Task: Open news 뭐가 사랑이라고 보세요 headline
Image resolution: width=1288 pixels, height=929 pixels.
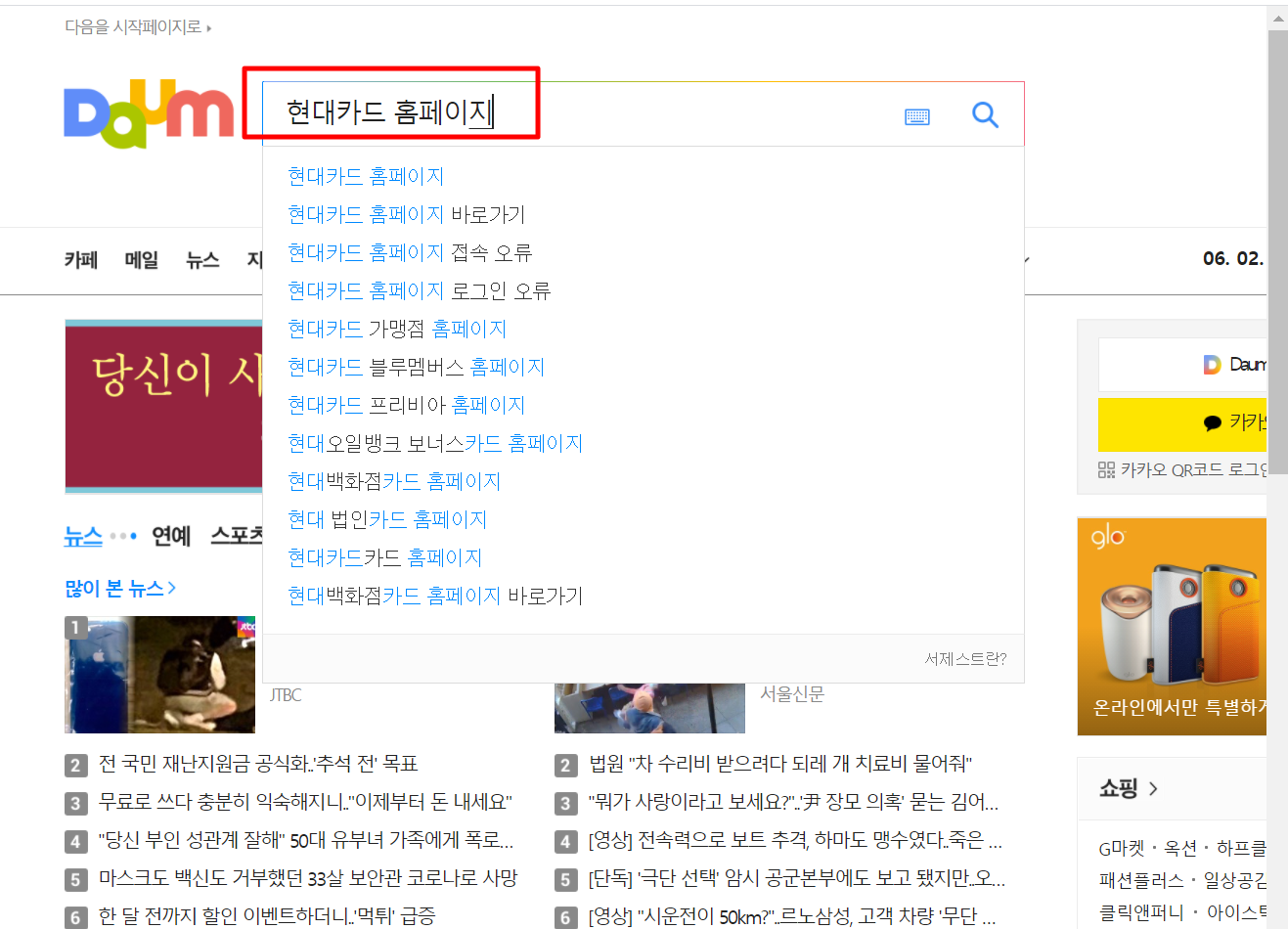Action: click(794, 802)
